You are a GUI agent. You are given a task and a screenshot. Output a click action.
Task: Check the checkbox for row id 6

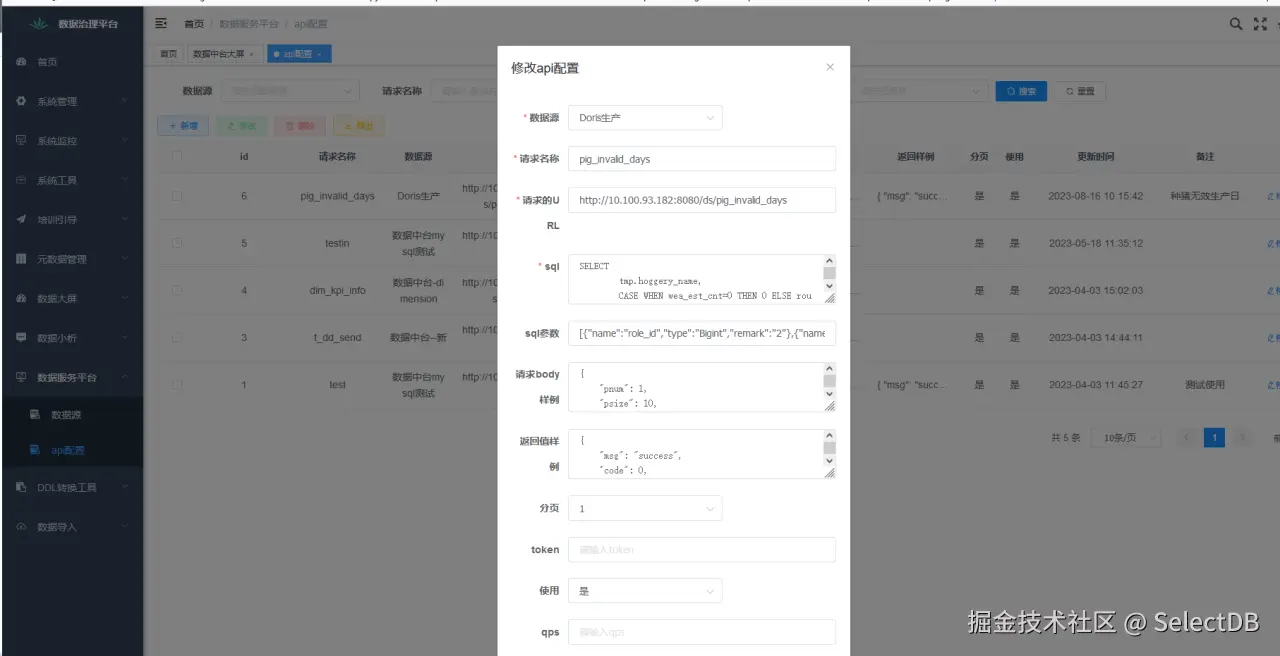pyautogui.click(x=177, y=195)
